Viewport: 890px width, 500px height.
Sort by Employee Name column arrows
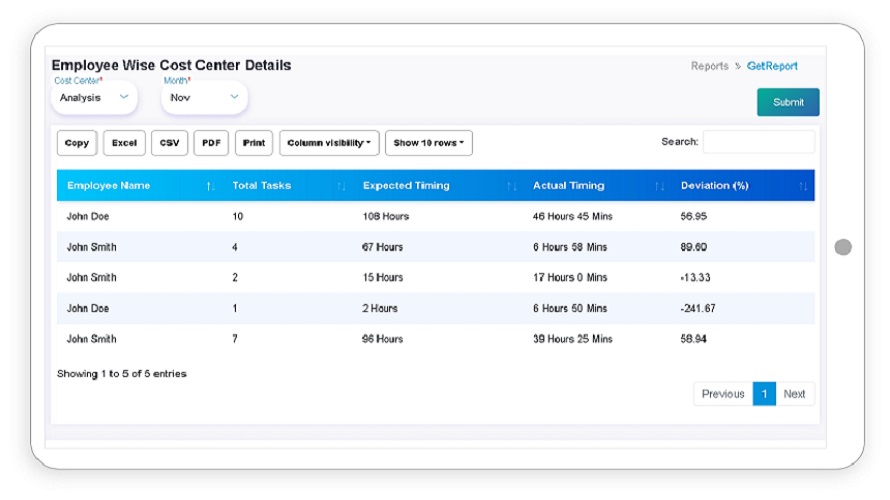click(x=210, y=186)
